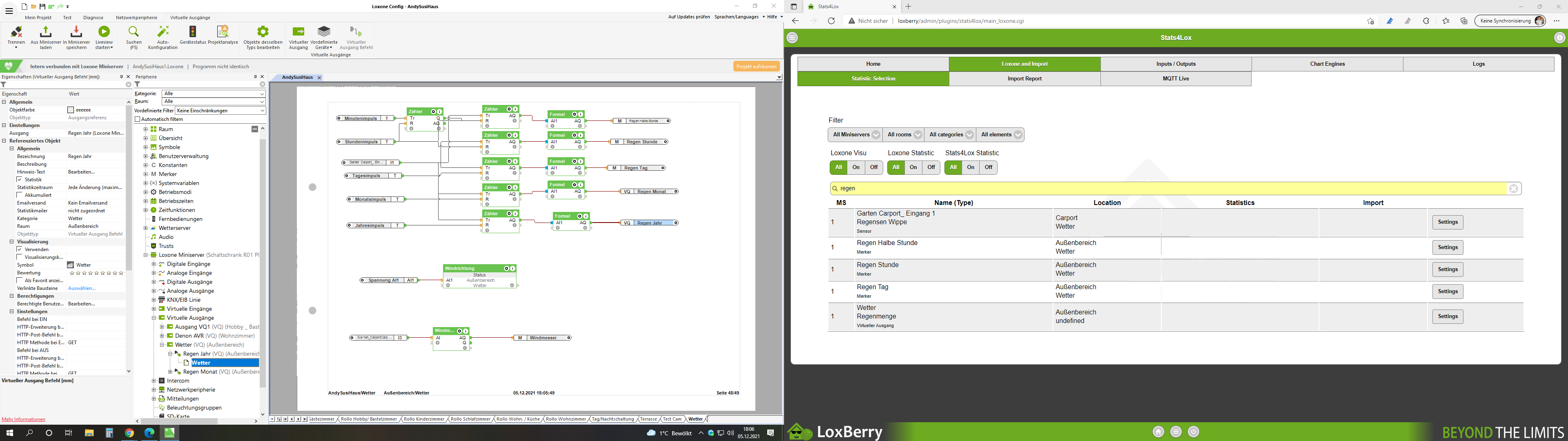1568x441 pixels.
Task: Set Stats4Lox Statistic filter to Off
Action: click(989, 167)
